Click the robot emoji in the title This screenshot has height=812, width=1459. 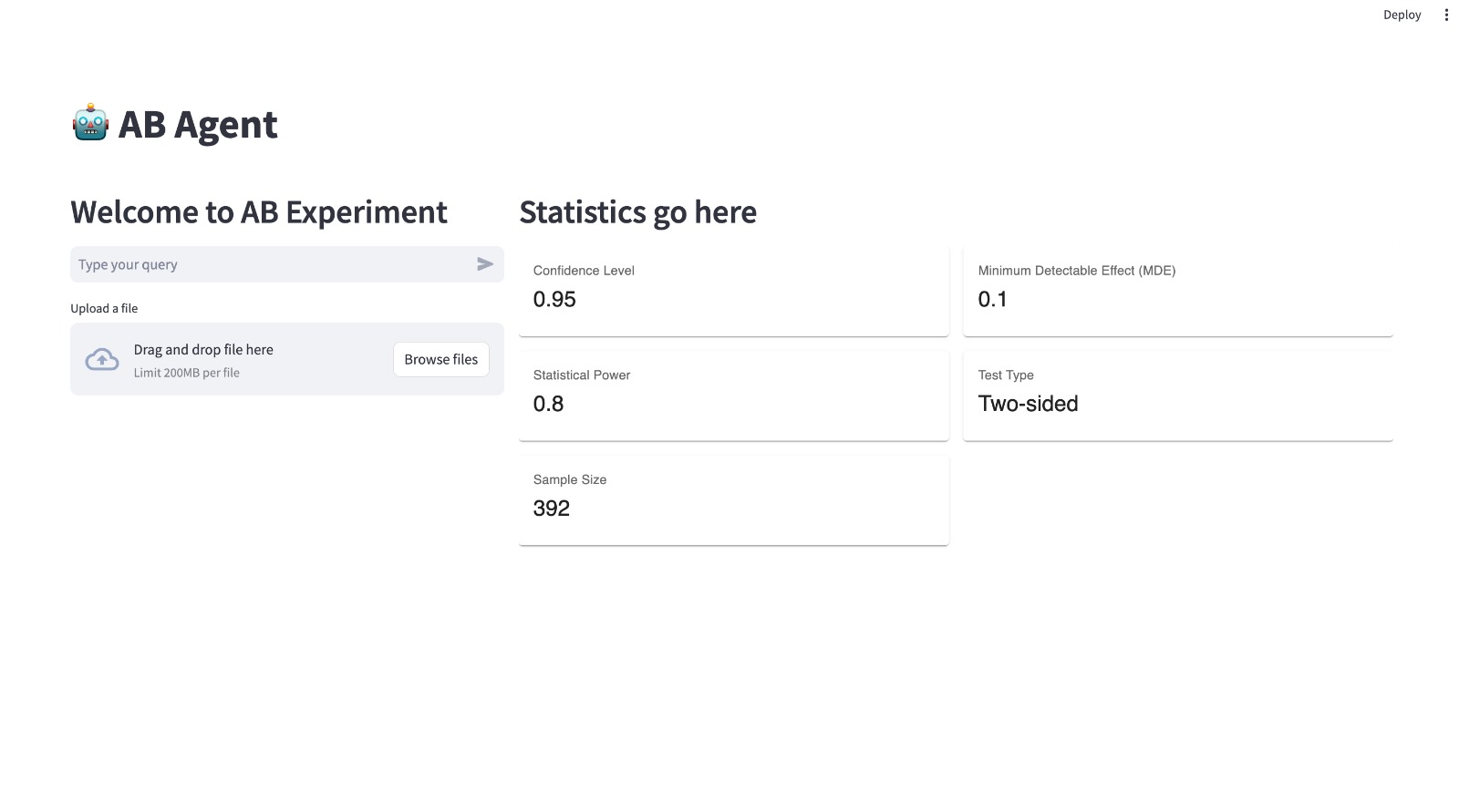pos(90,123)
